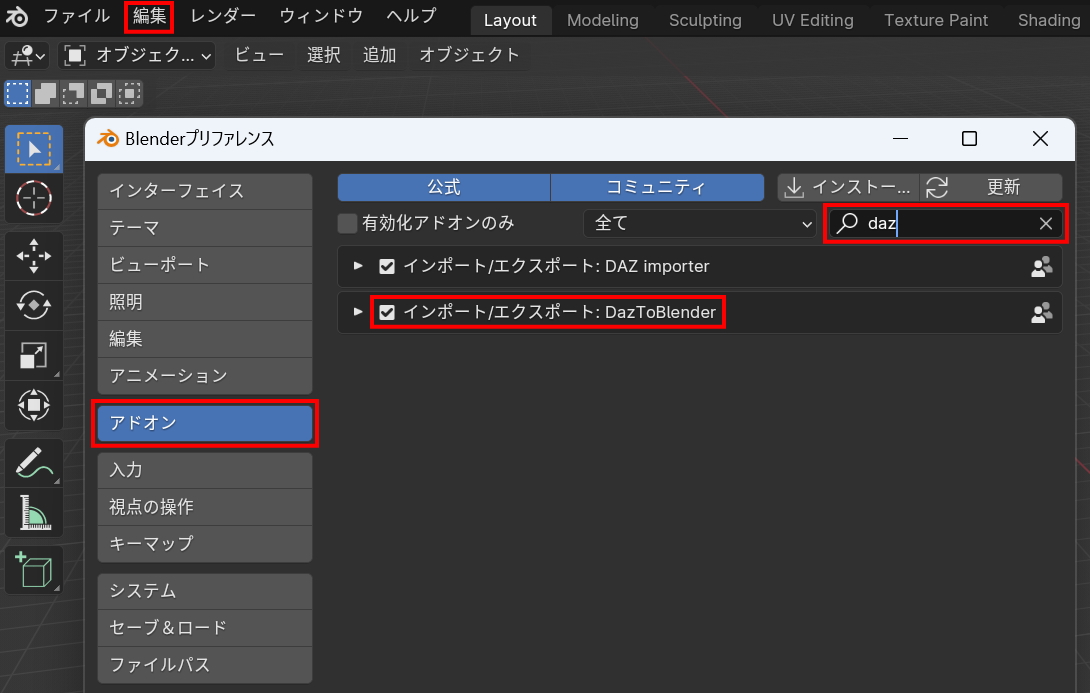
Task: Click the 更新 refresh button
Action: pos(991,187)
